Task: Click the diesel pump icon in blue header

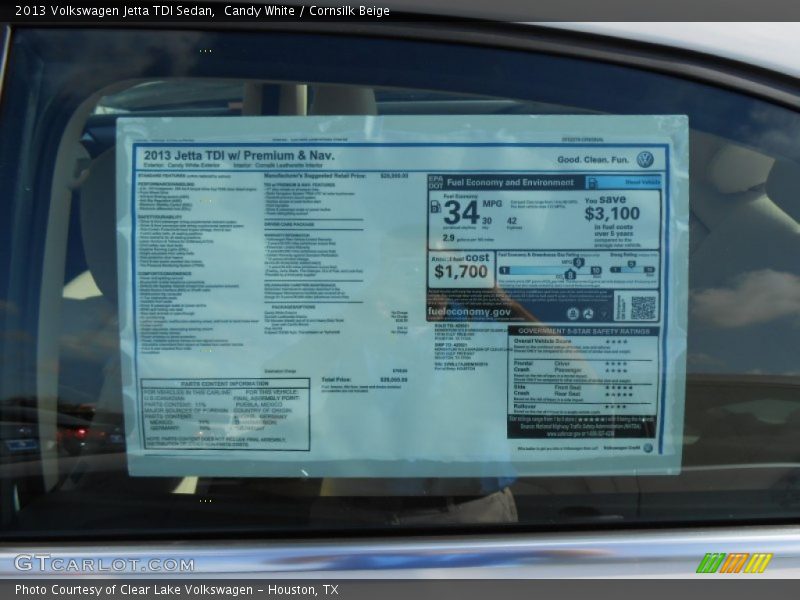Action: (592, 183)
